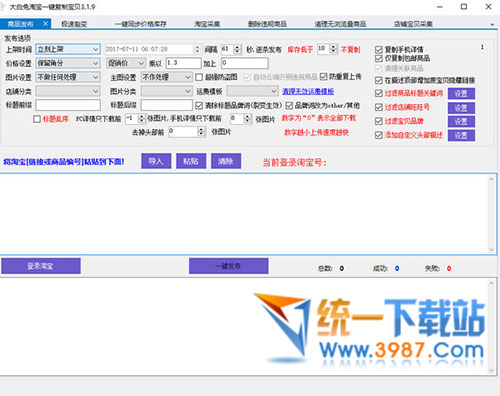Increase the 间隔 seconds spinner value
Image resolution: width=500 pixels, height=396 pixels.
[x=237, y=47]
